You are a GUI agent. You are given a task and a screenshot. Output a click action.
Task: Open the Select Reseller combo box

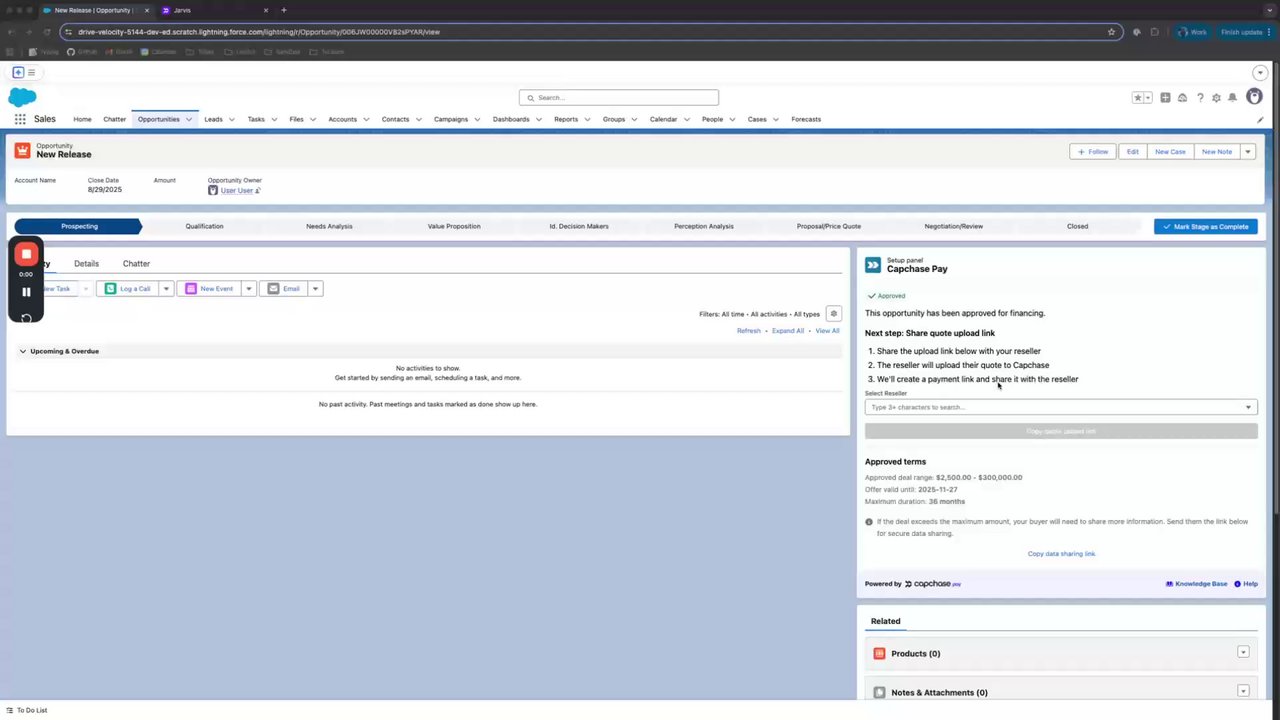1061,407
